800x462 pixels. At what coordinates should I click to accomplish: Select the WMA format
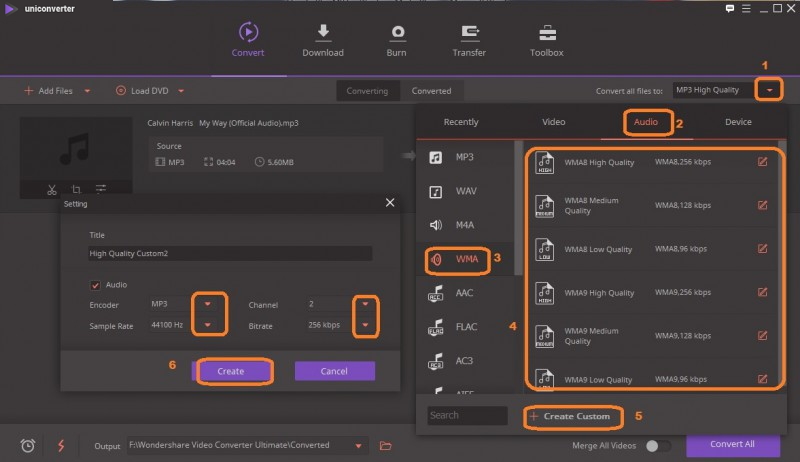click(x=467, y=259)
